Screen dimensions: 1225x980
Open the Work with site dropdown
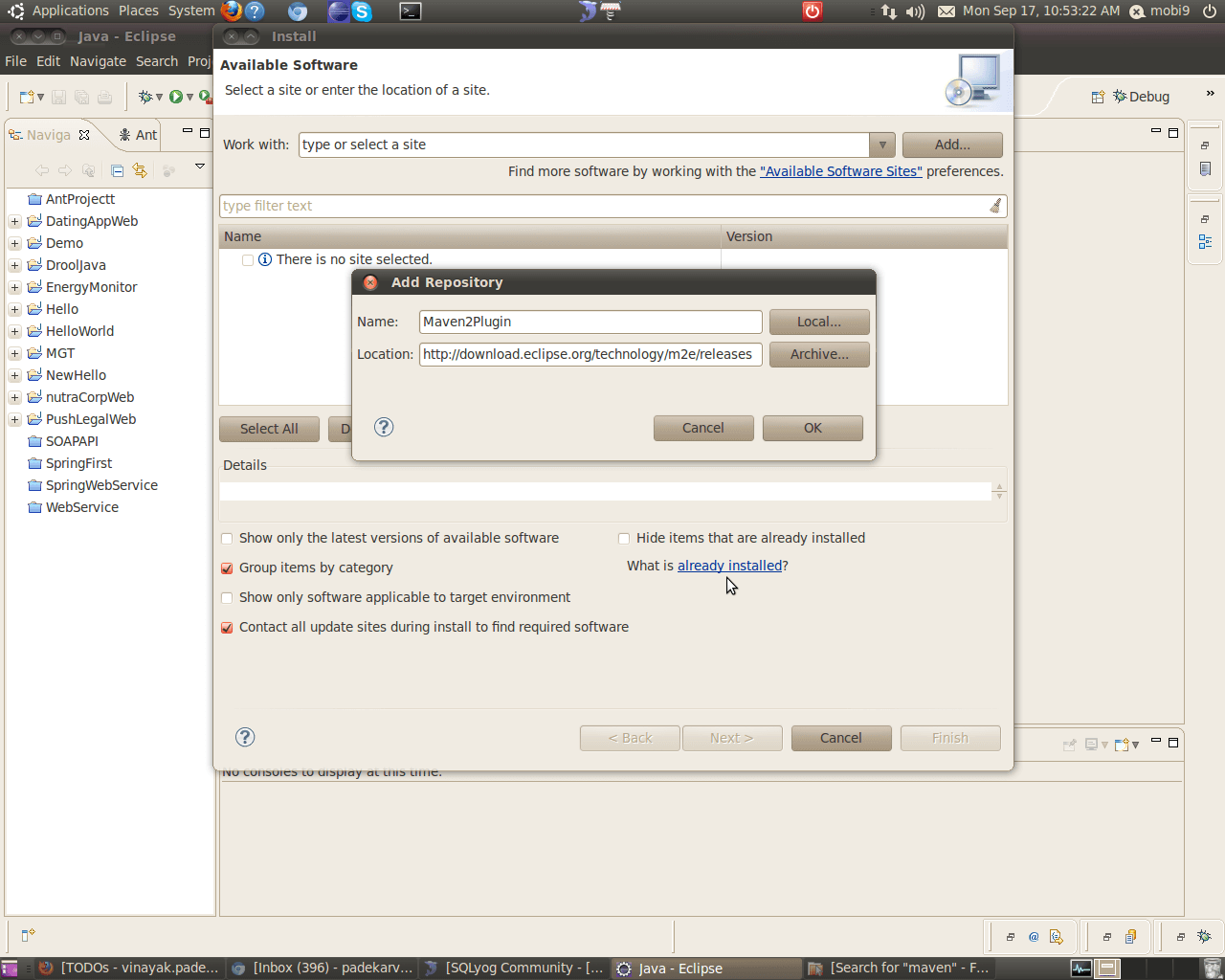[880, 145]
